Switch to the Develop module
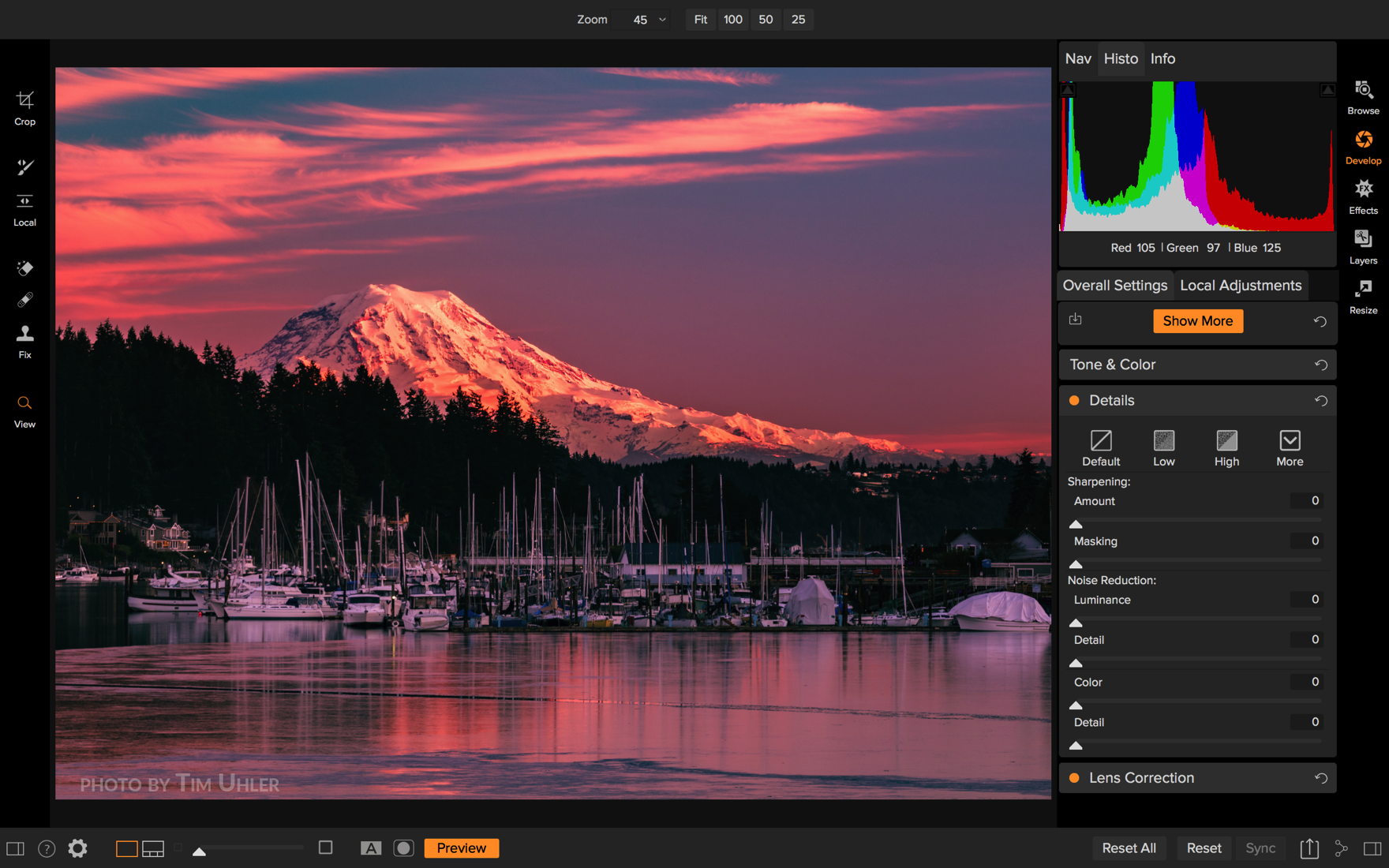 (1363, 148)
